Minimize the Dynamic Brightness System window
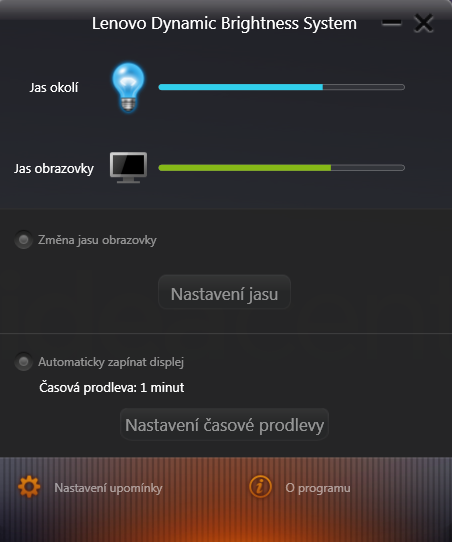This screenshot has width=452, height=542. (x=392, y=23)
